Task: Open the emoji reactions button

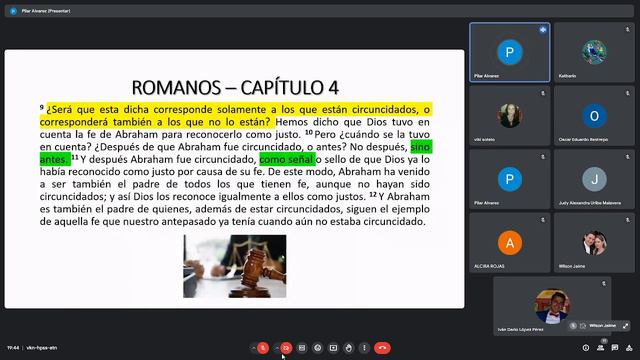Action: click(318, 348)
